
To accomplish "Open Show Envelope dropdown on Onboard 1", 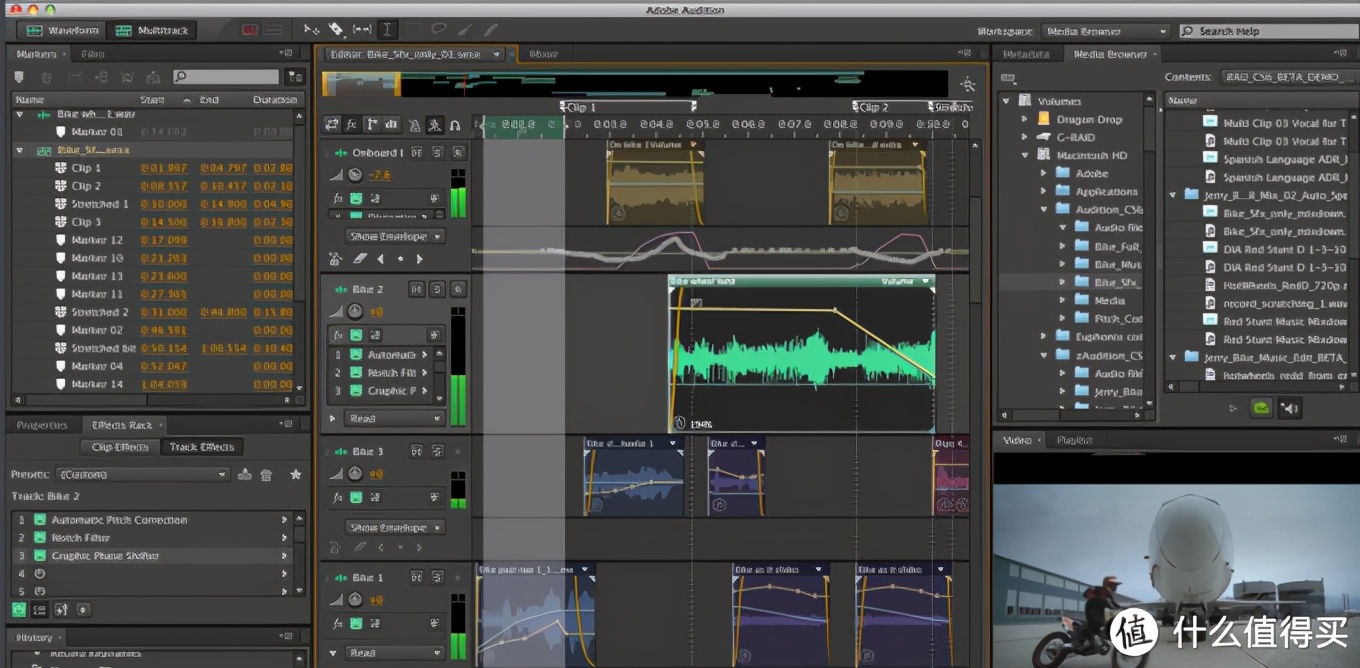I will point(395,237).
